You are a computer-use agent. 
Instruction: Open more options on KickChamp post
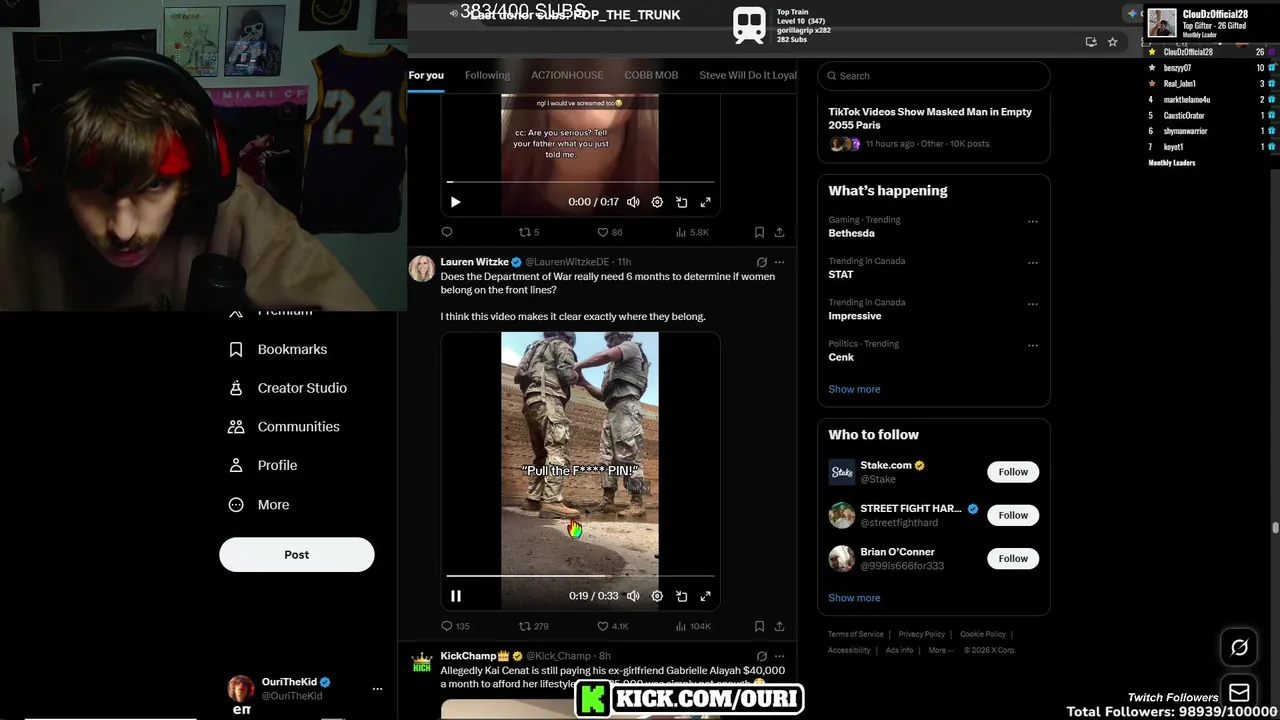779,656
